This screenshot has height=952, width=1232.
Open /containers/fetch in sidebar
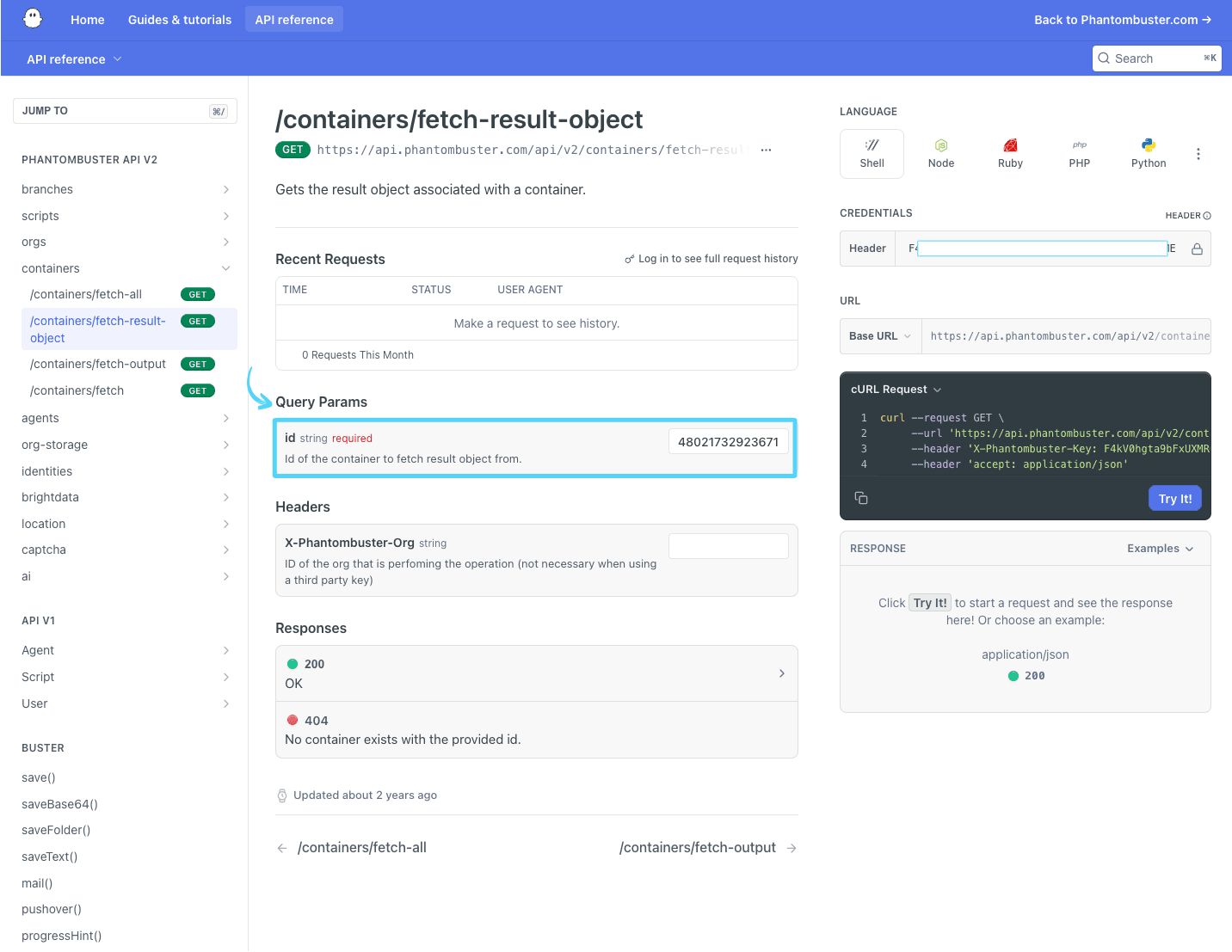pos(77,390)
